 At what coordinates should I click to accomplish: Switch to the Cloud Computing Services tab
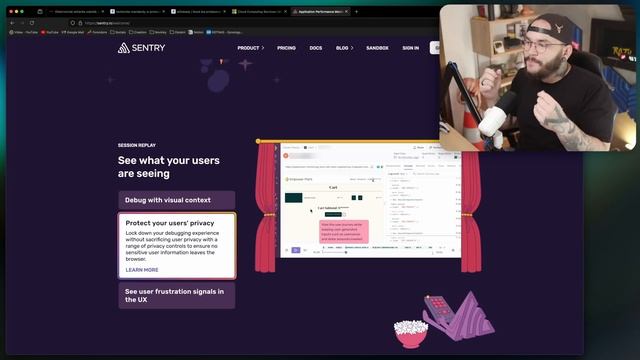coord(259,11)
